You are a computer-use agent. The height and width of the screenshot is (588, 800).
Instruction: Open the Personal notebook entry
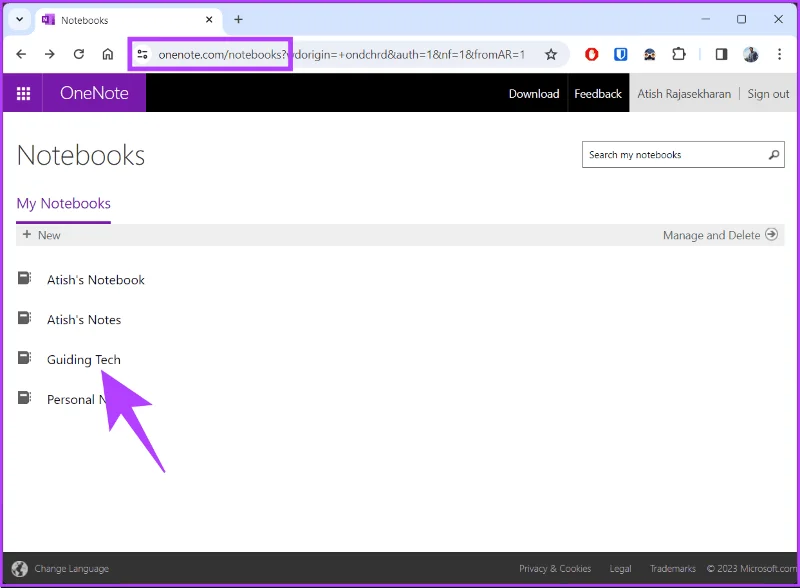pos(77,400)
